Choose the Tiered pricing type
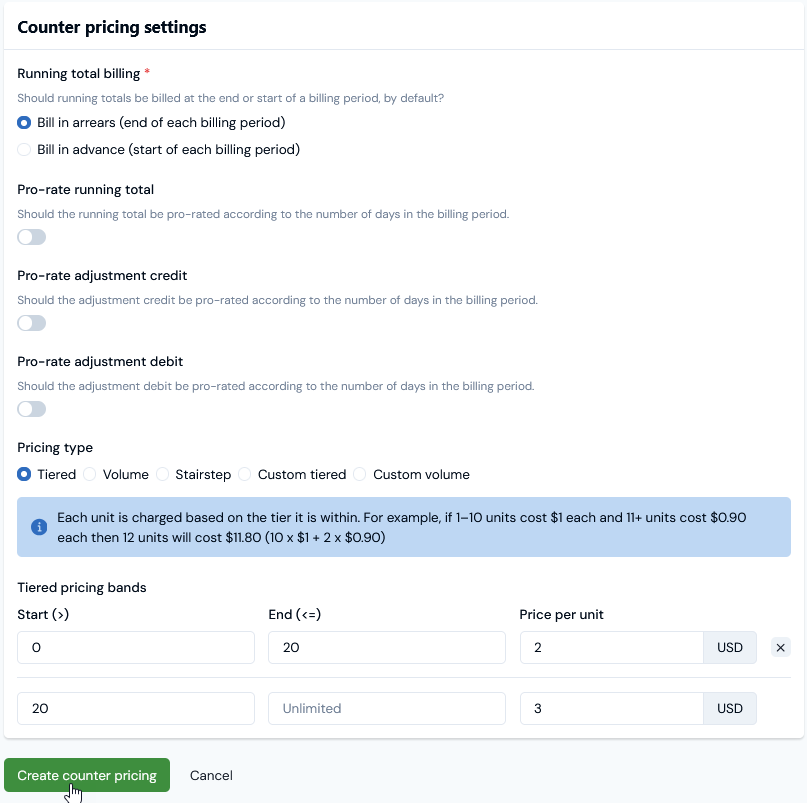This screenshot has height=803, width=807. click(x=24, y=474)
